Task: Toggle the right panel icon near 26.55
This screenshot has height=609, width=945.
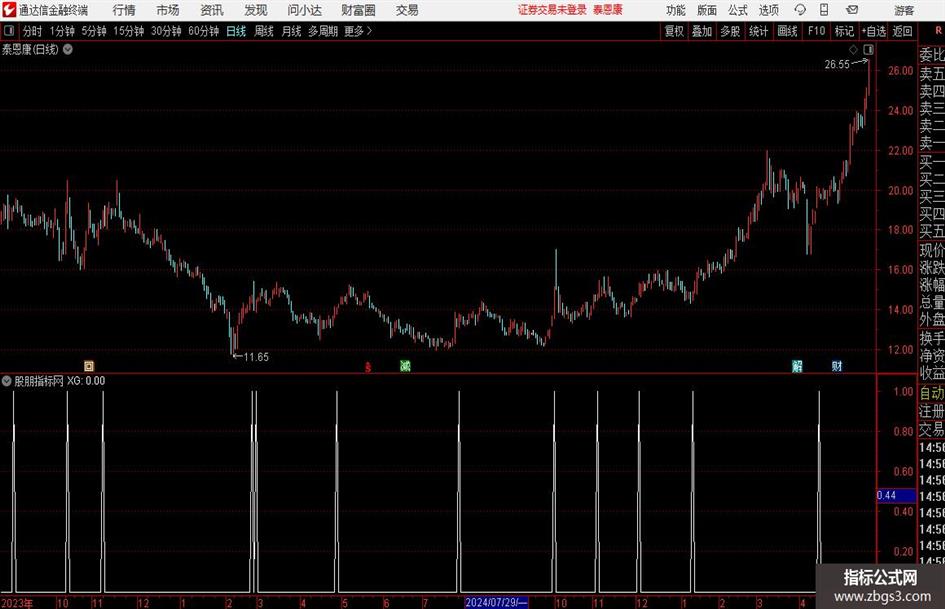Action: click(868, 49)
